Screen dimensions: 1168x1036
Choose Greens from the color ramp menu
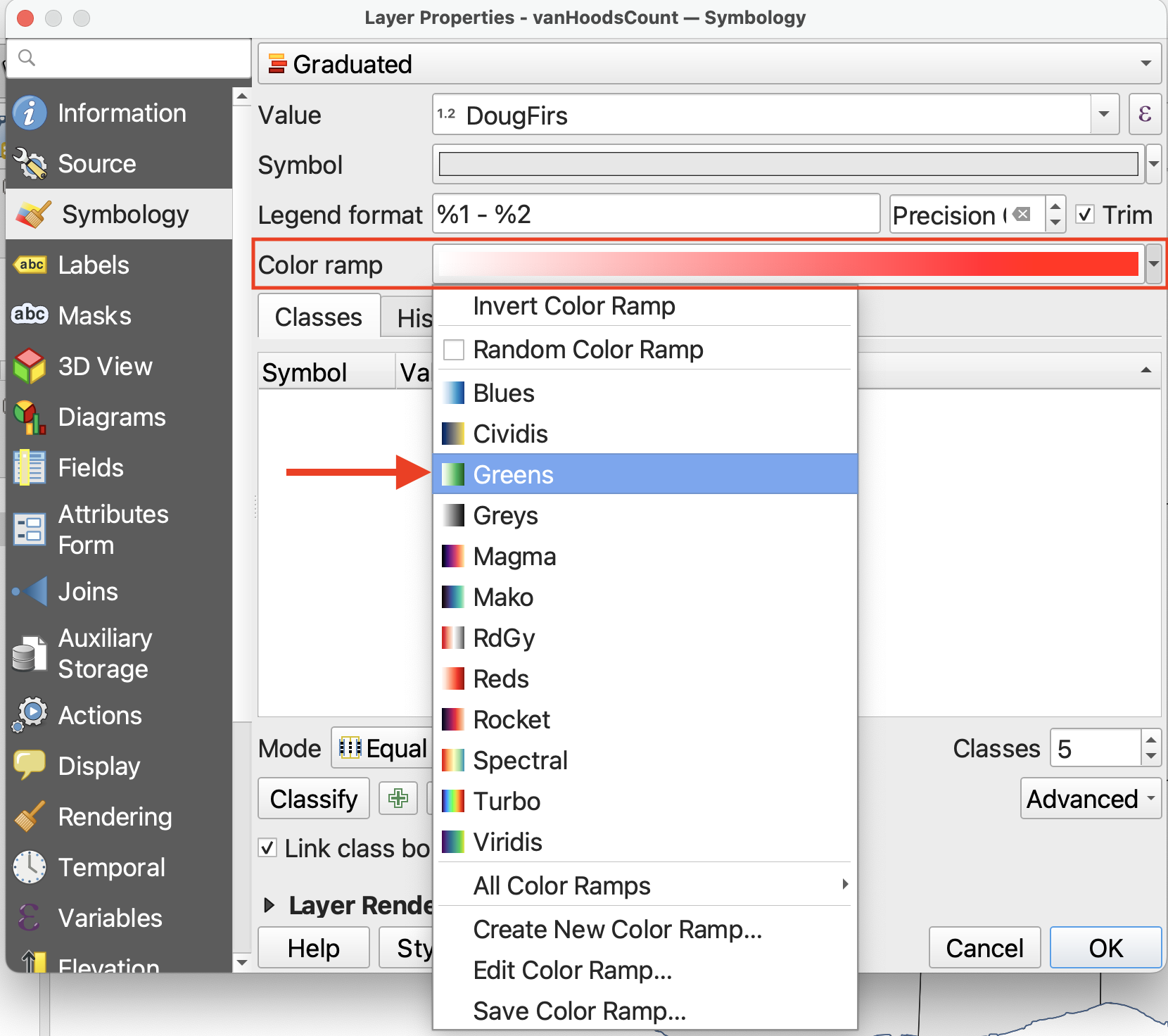point(514,475)
